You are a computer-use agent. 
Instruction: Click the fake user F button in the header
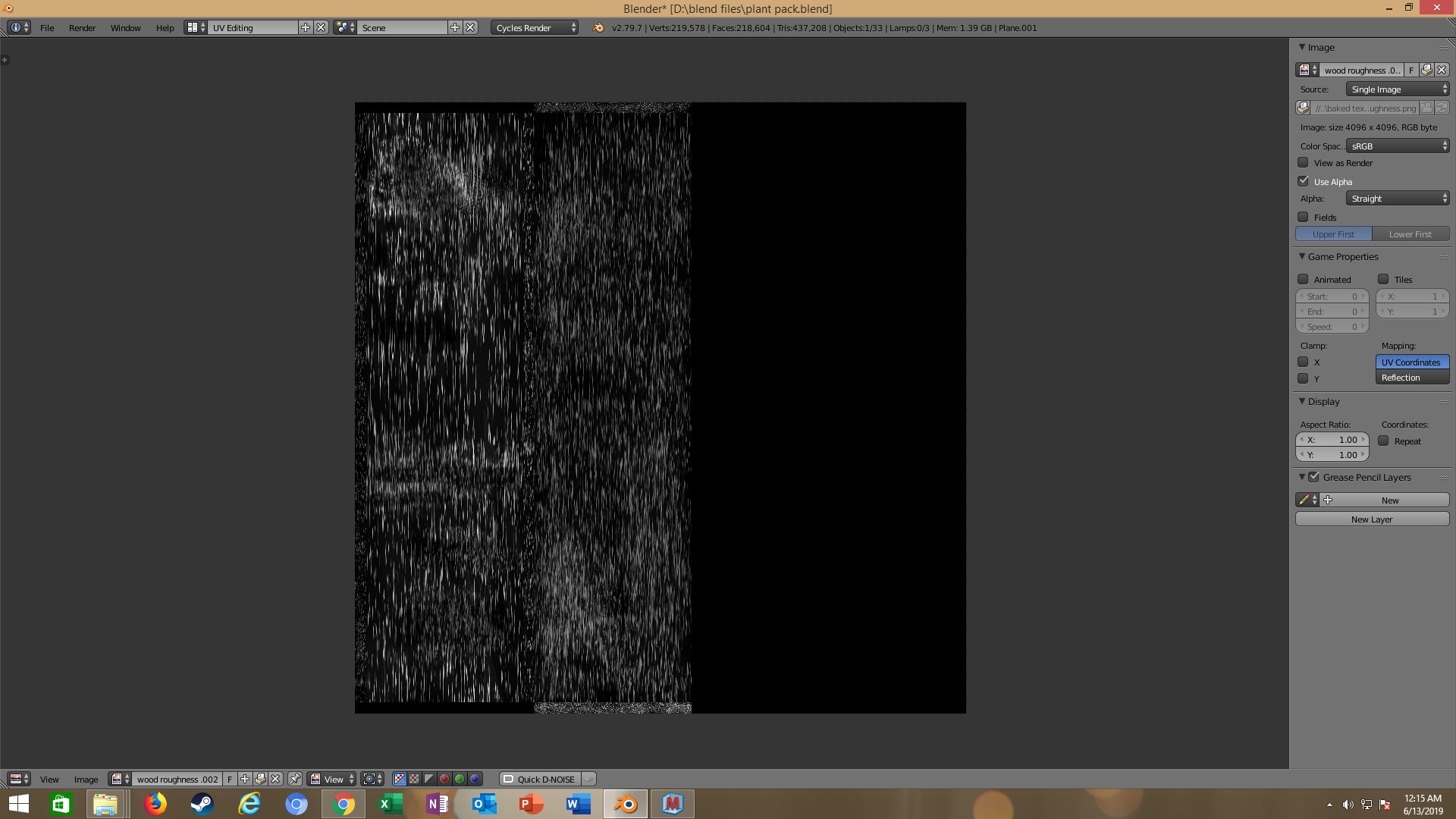[x=230, y=779]
